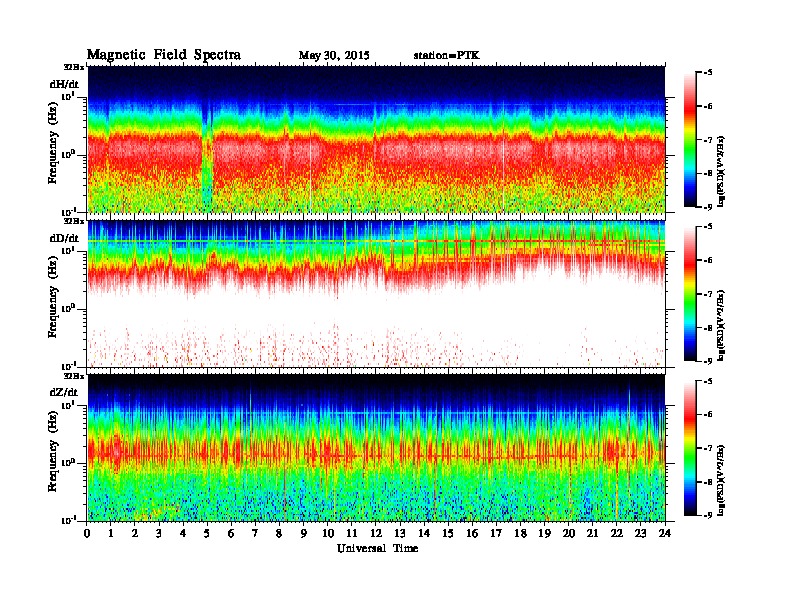Click hour tick label "7" on time axis
Screen dimensions: 792x612
click(x=256, y=534)
